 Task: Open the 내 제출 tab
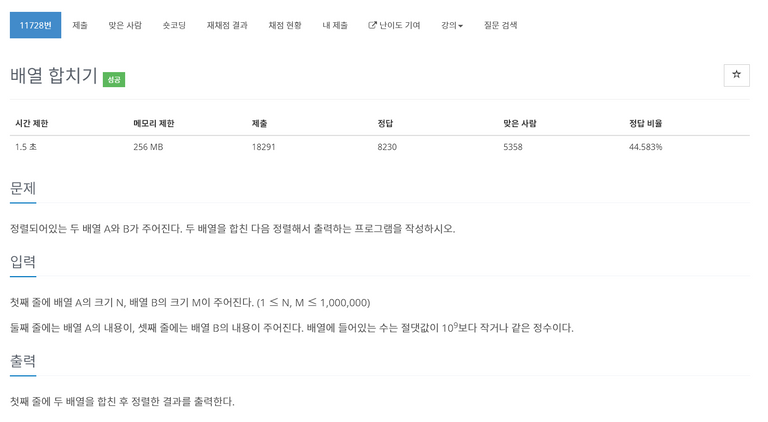[x=335, y=25]
